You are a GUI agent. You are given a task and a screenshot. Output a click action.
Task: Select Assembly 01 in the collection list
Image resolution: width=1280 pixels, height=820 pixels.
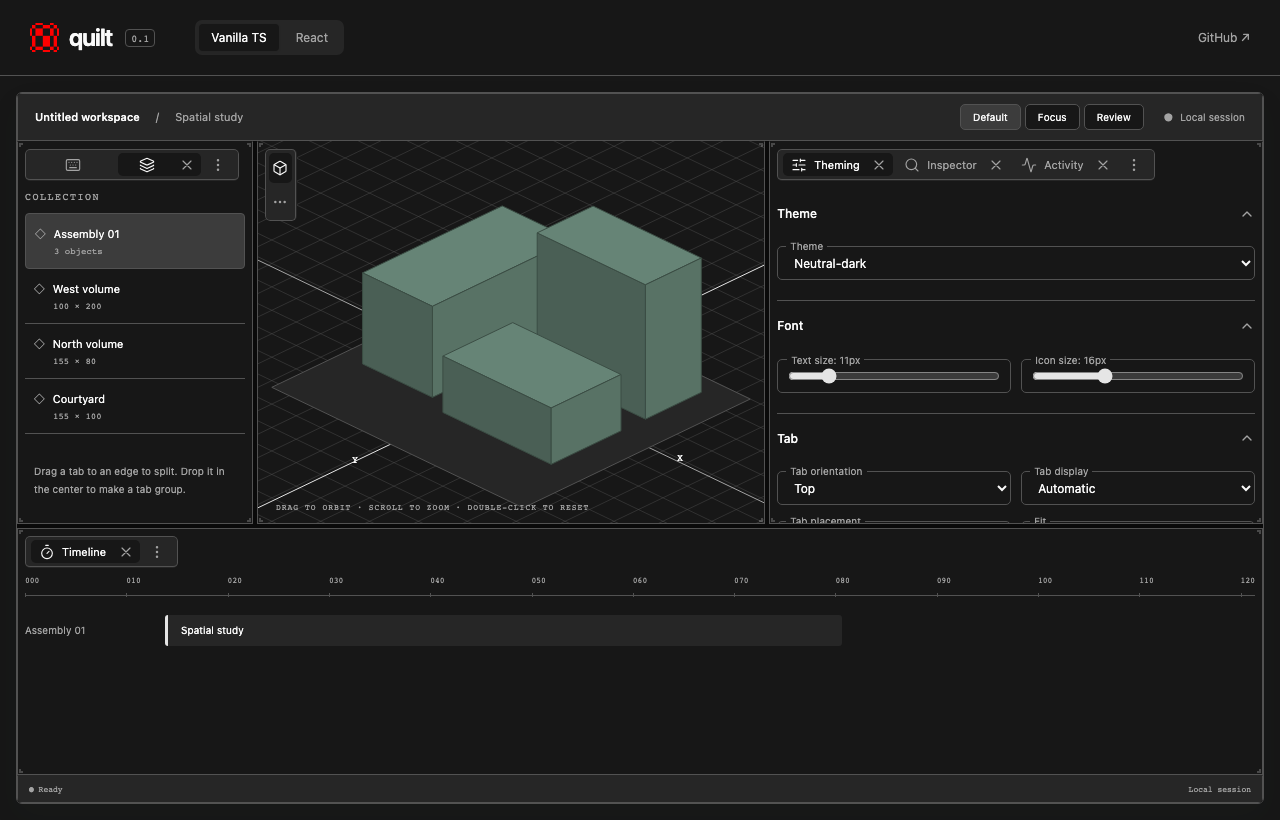[135, 241]
